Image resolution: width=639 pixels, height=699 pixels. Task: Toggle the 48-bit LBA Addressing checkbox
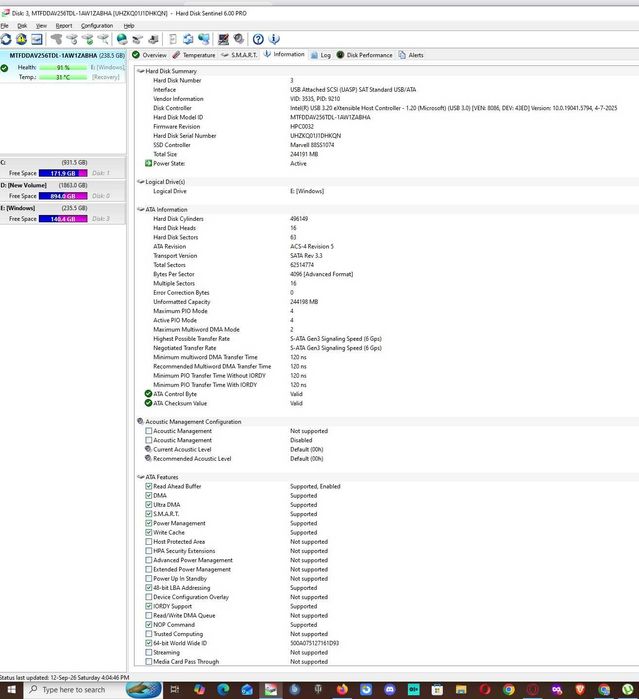click(149, 588)
